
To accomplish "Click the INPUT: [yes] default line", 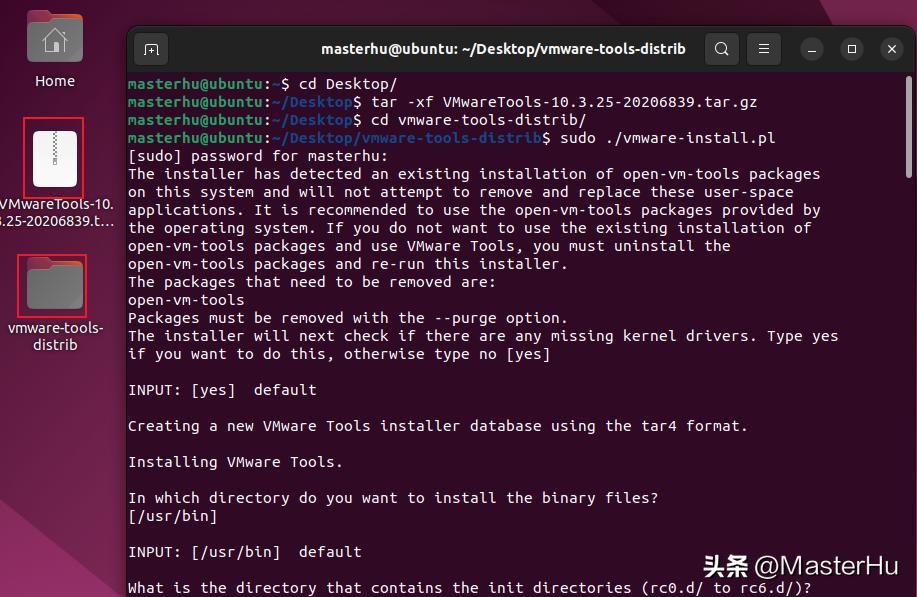I will point(220,389).
